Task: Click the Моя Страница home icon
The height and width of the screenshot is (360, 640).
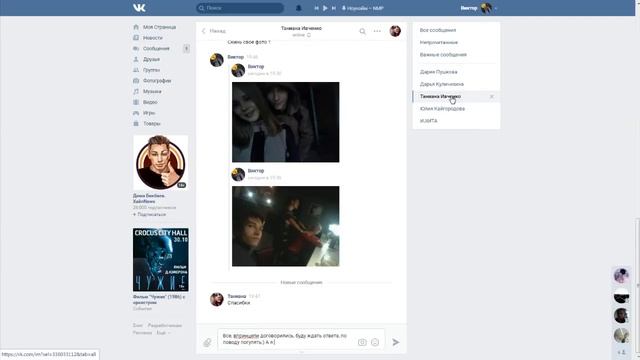Action: click(136, 27)
